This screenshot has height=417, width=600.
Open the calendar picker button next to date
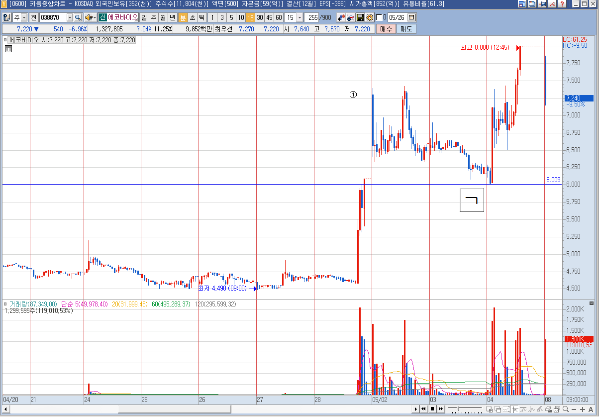tap(411, 18)
